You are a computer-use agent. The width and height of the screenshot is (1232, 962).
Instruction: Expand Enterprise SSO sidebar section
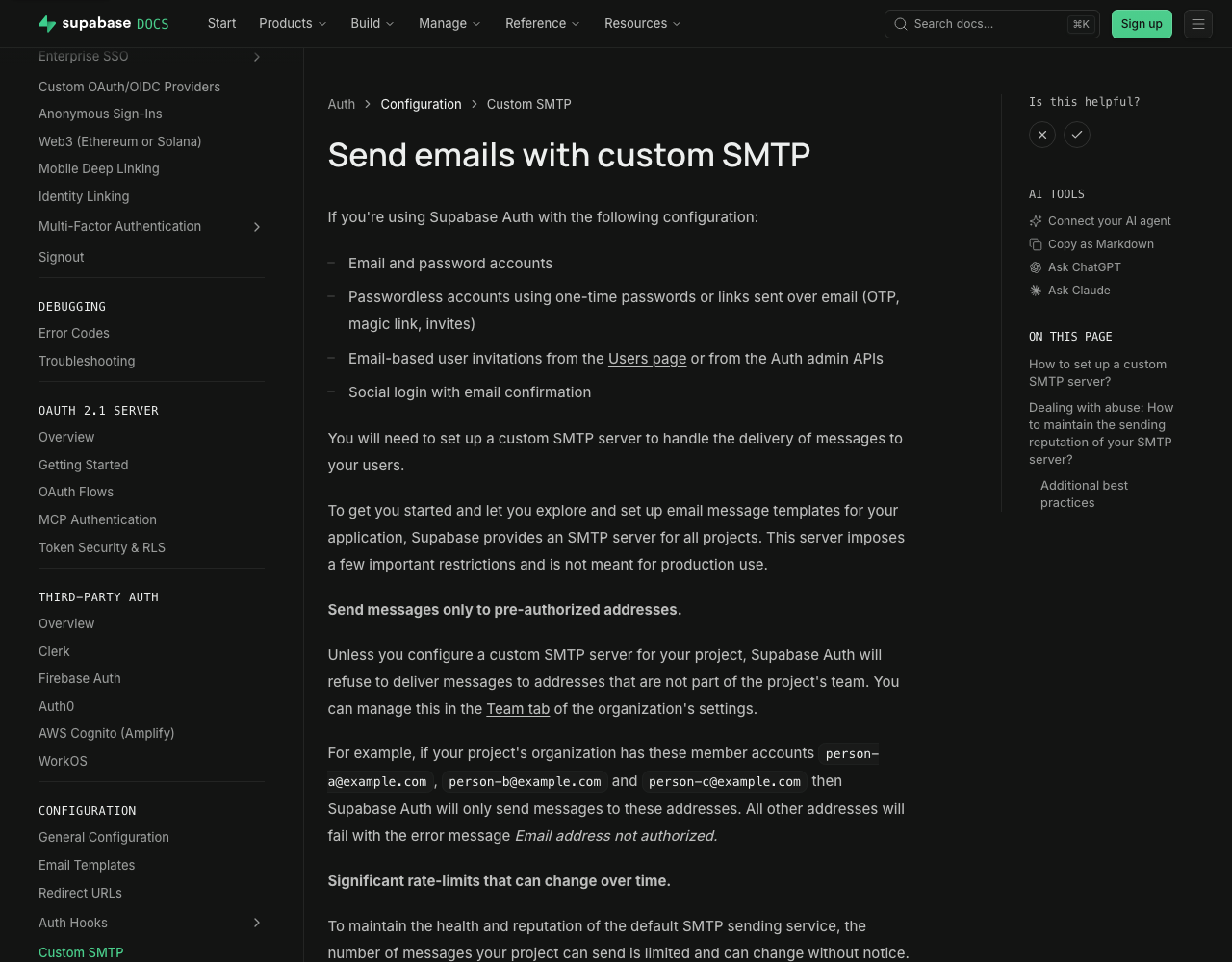coord(257,57)
